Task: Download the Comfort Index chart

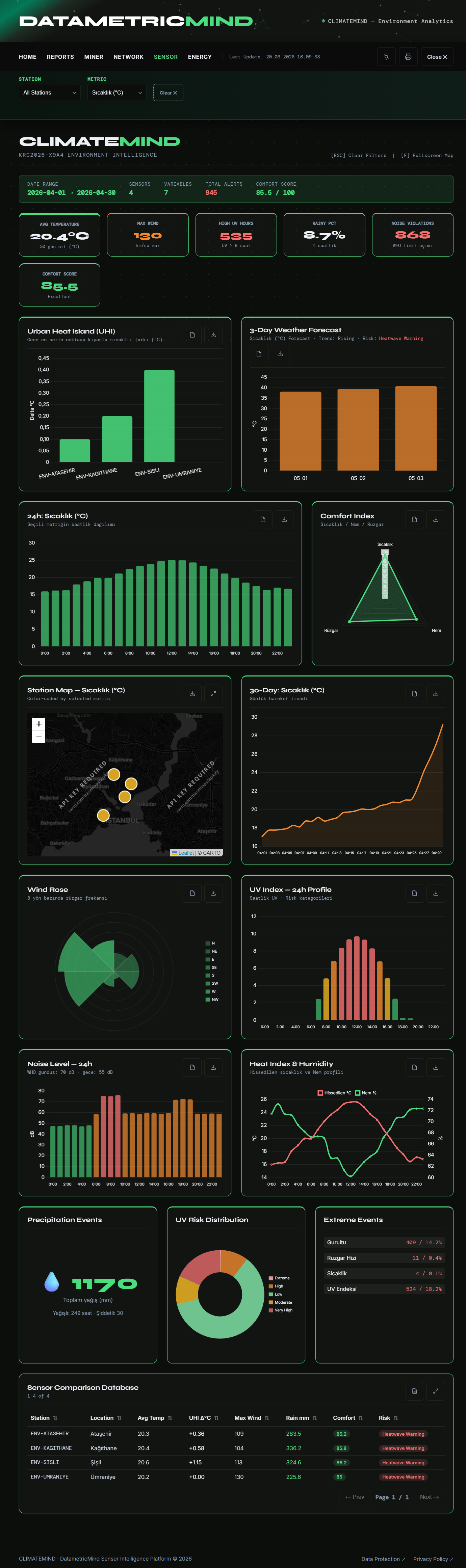Action: pos(436,519)
